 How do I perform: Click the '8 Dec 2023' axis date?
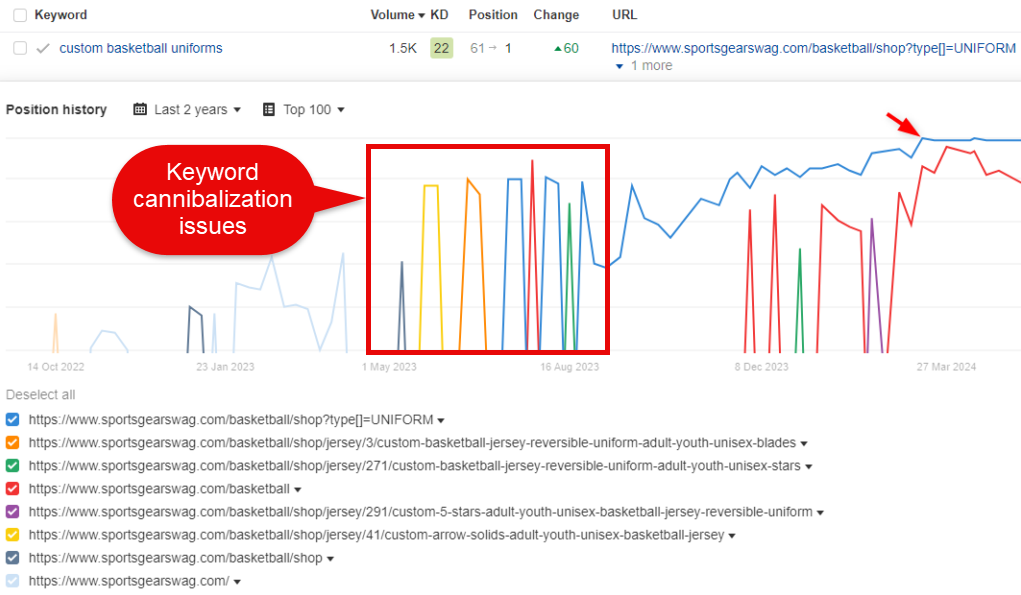(x=762, y=367)
